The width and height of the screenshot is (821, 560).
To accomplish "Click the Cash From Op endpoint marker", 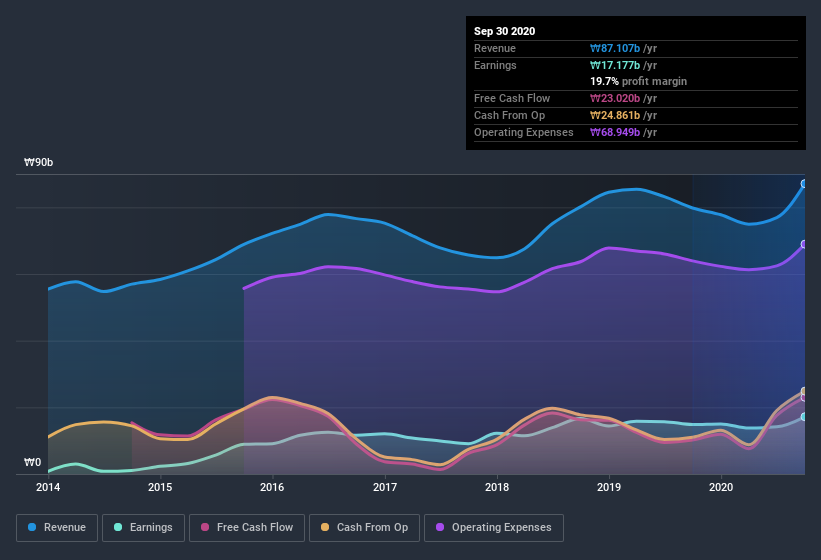I will pos(804,391).
